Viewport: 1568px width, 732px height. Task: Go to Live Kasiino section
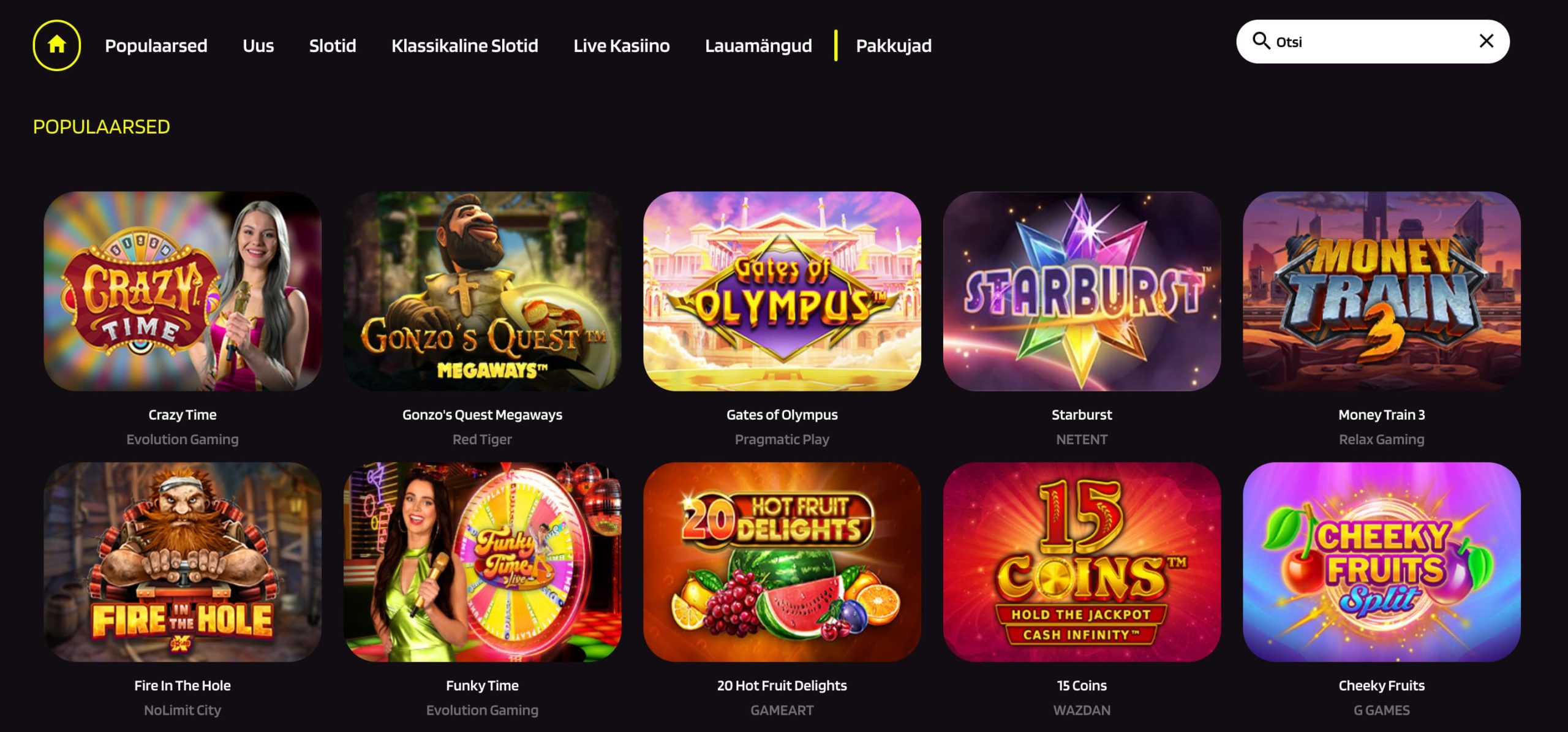click(x=621, y=45)
